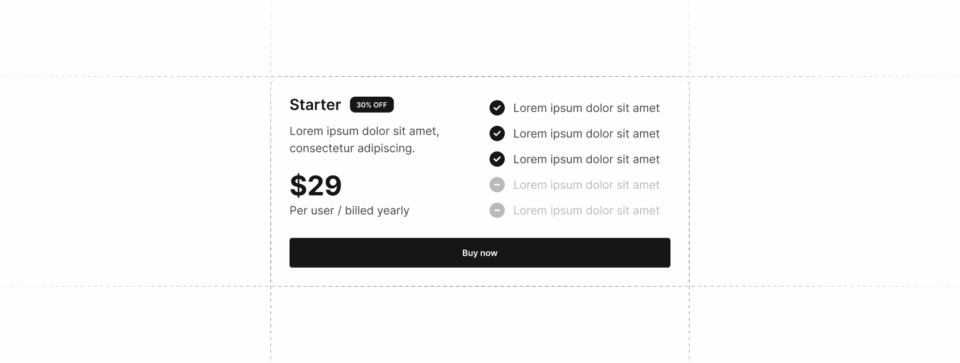Click the first included feature text line

tap(586, 108)
